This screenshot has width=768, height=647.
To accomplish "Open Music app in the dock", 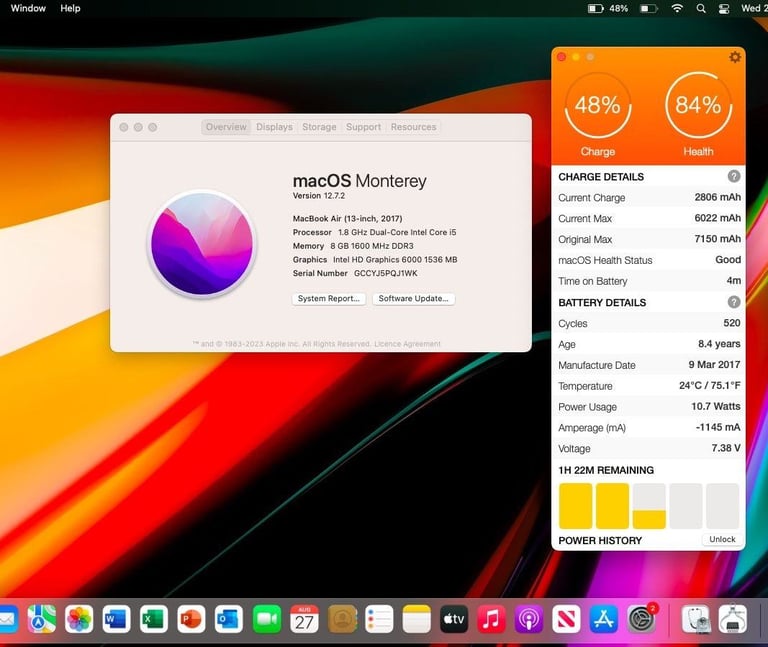I will pos(491,619).
